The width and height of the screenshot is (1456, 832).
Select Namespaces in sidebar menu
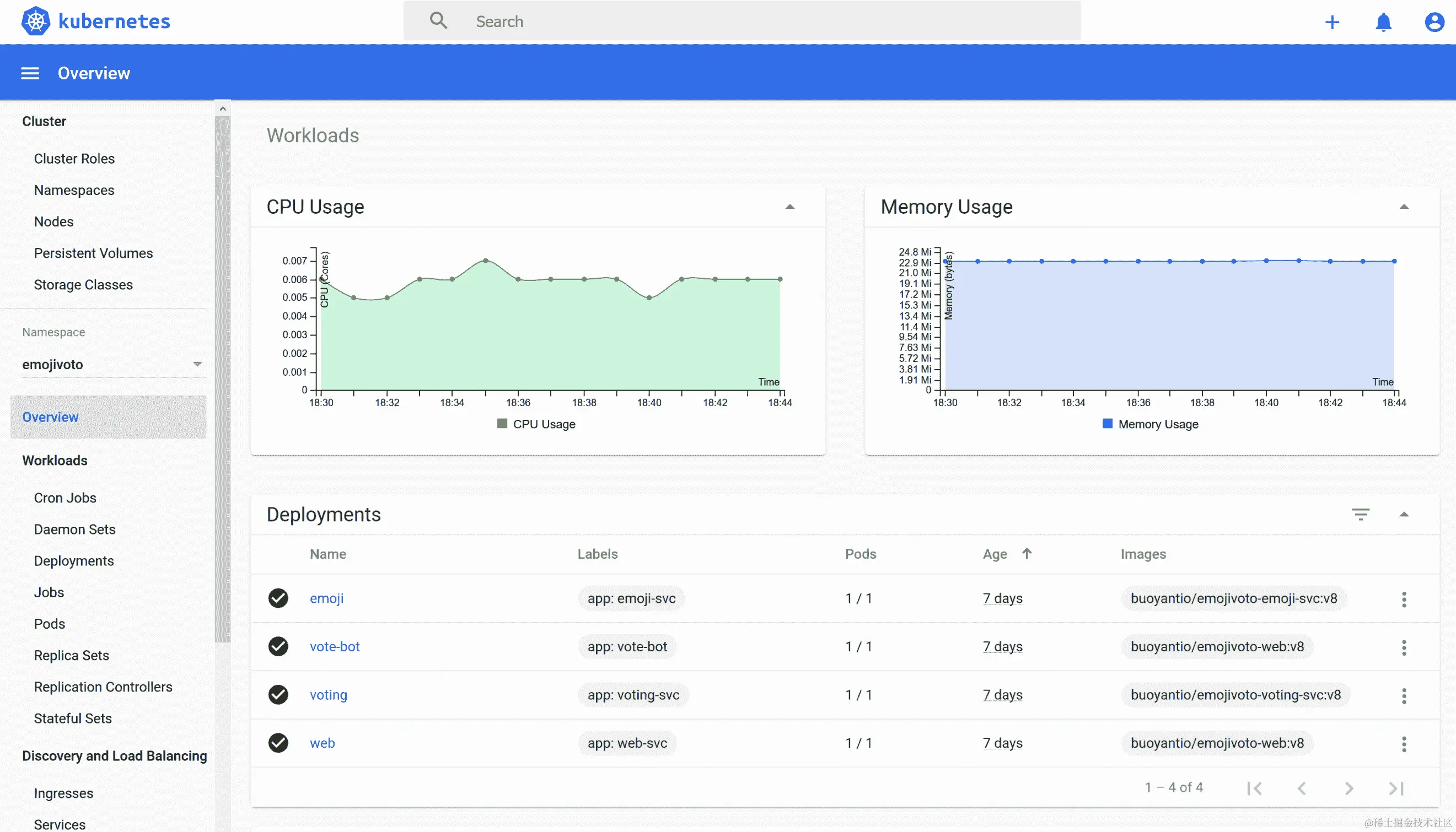74,190
